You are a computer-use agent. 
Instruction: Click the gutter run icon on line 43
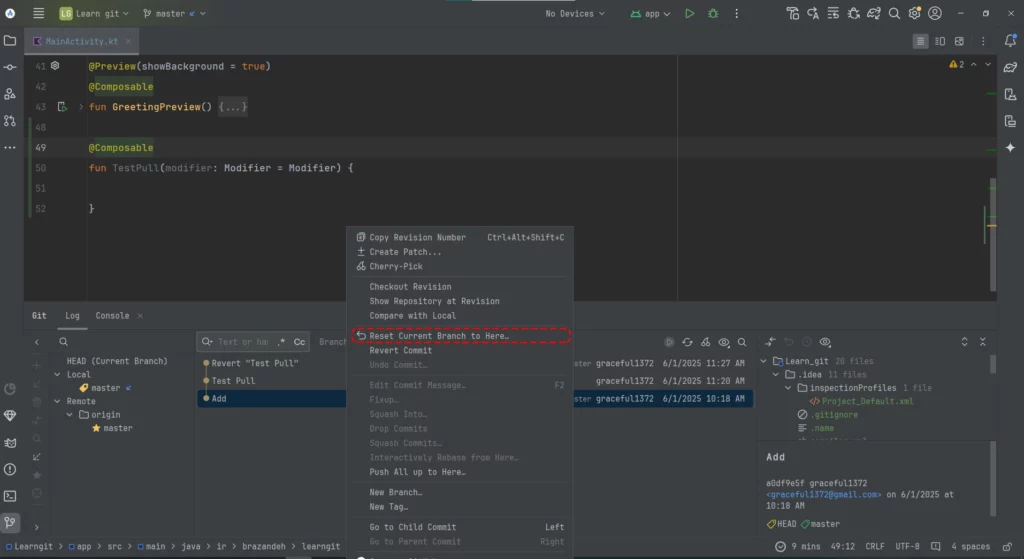(62, 106)
